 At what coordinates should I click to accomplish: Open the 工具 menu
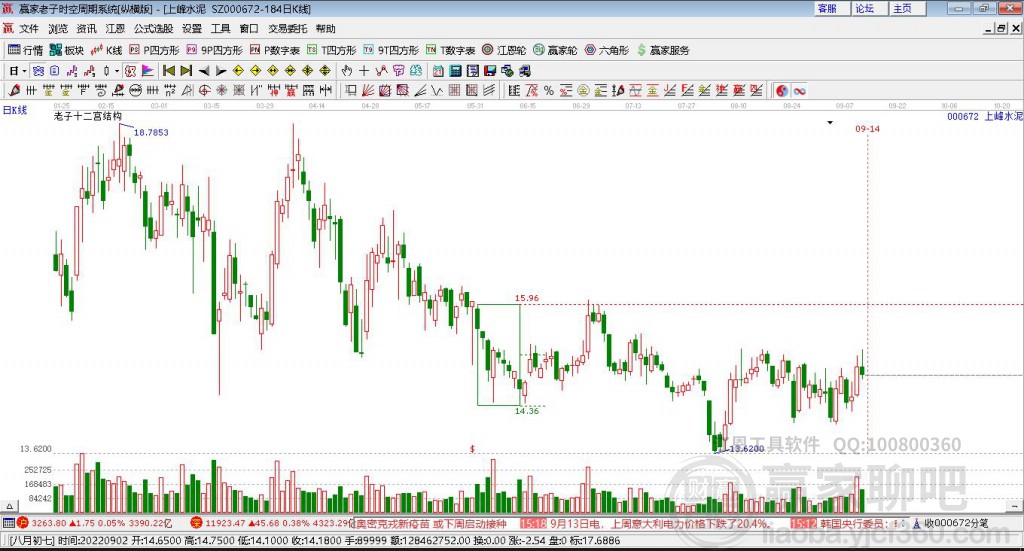click(x=221, y=29)
